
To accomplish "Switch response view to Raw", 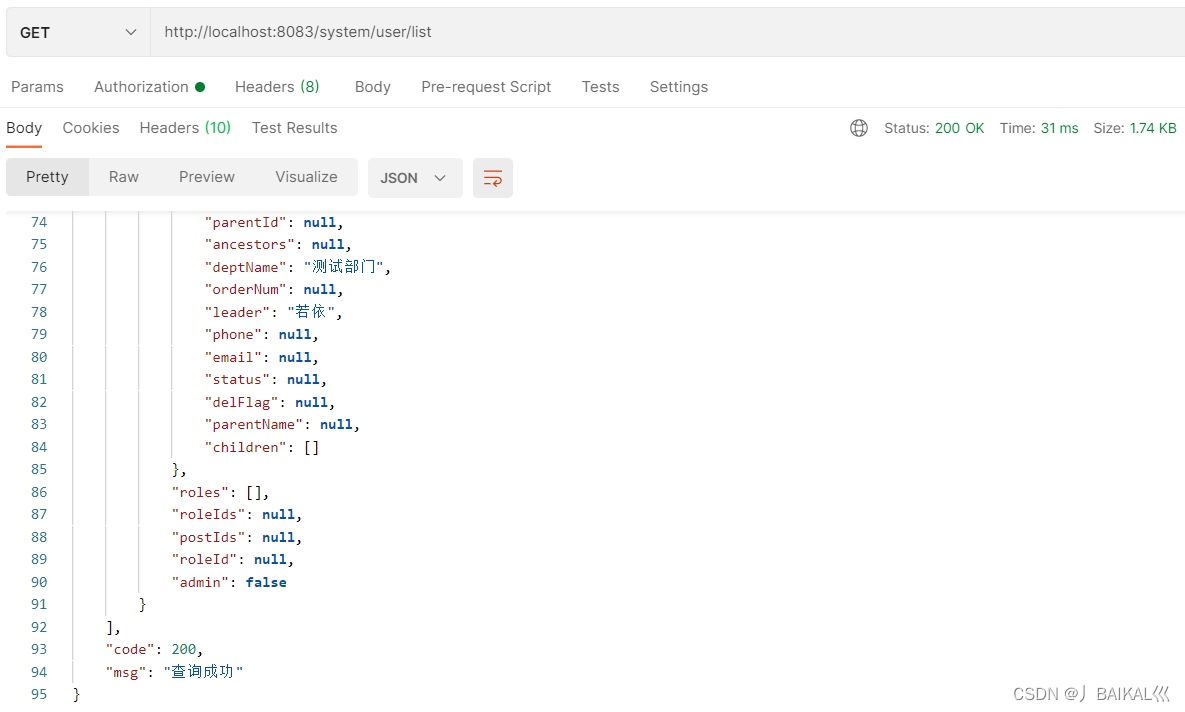I will click(x=124, y=177).
